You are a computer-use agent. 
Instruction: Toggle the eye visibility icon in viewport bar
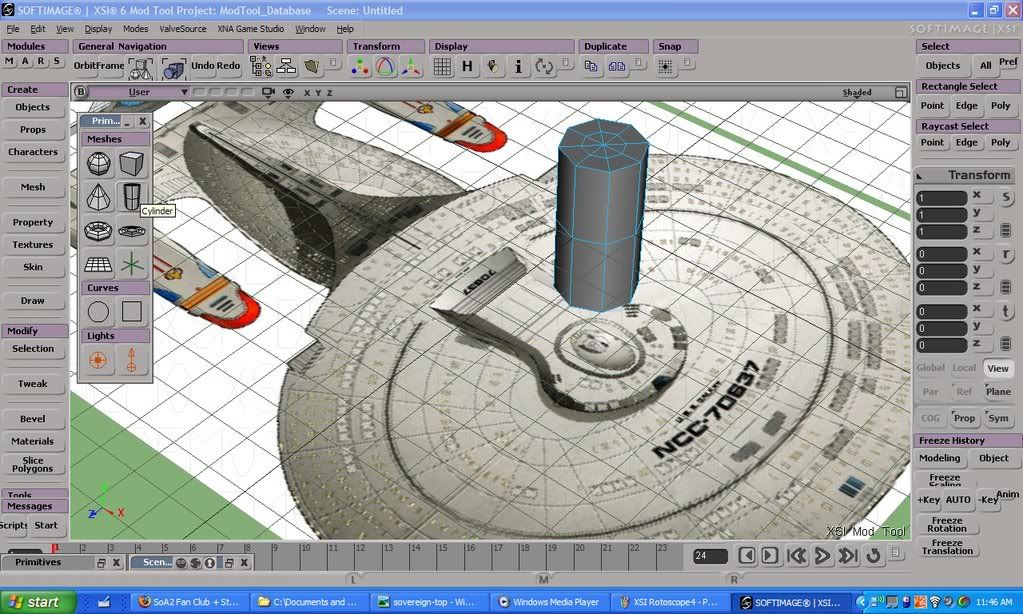pos(288,93)
